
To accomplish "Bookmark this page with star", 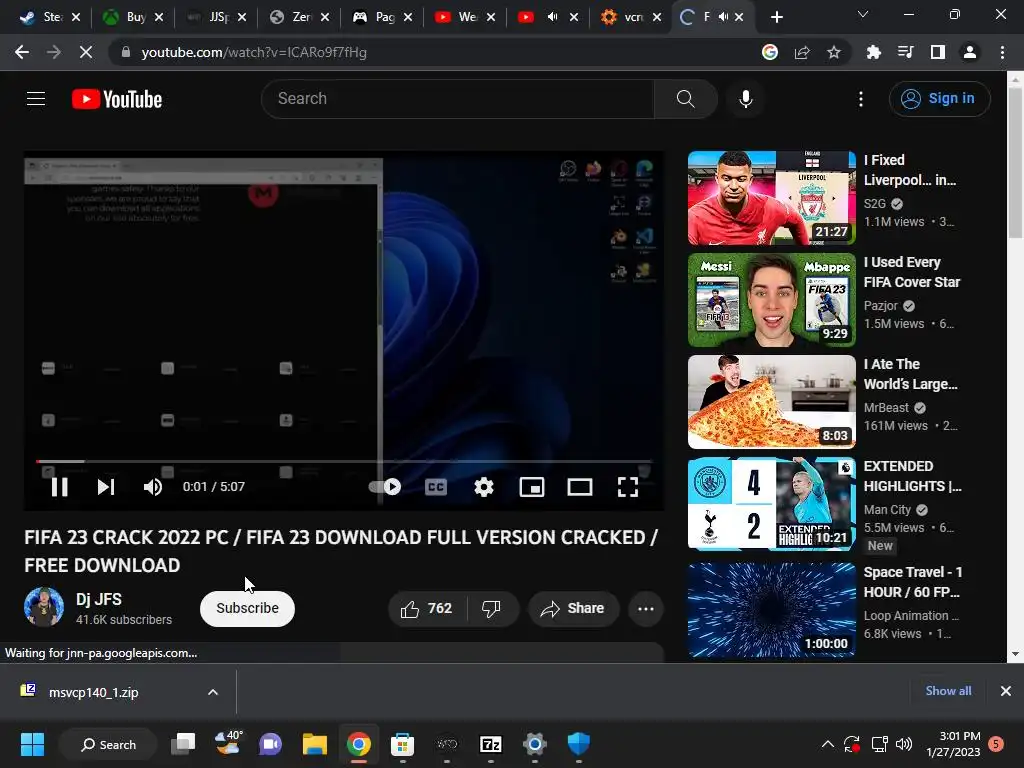I will tap(834, 52).
